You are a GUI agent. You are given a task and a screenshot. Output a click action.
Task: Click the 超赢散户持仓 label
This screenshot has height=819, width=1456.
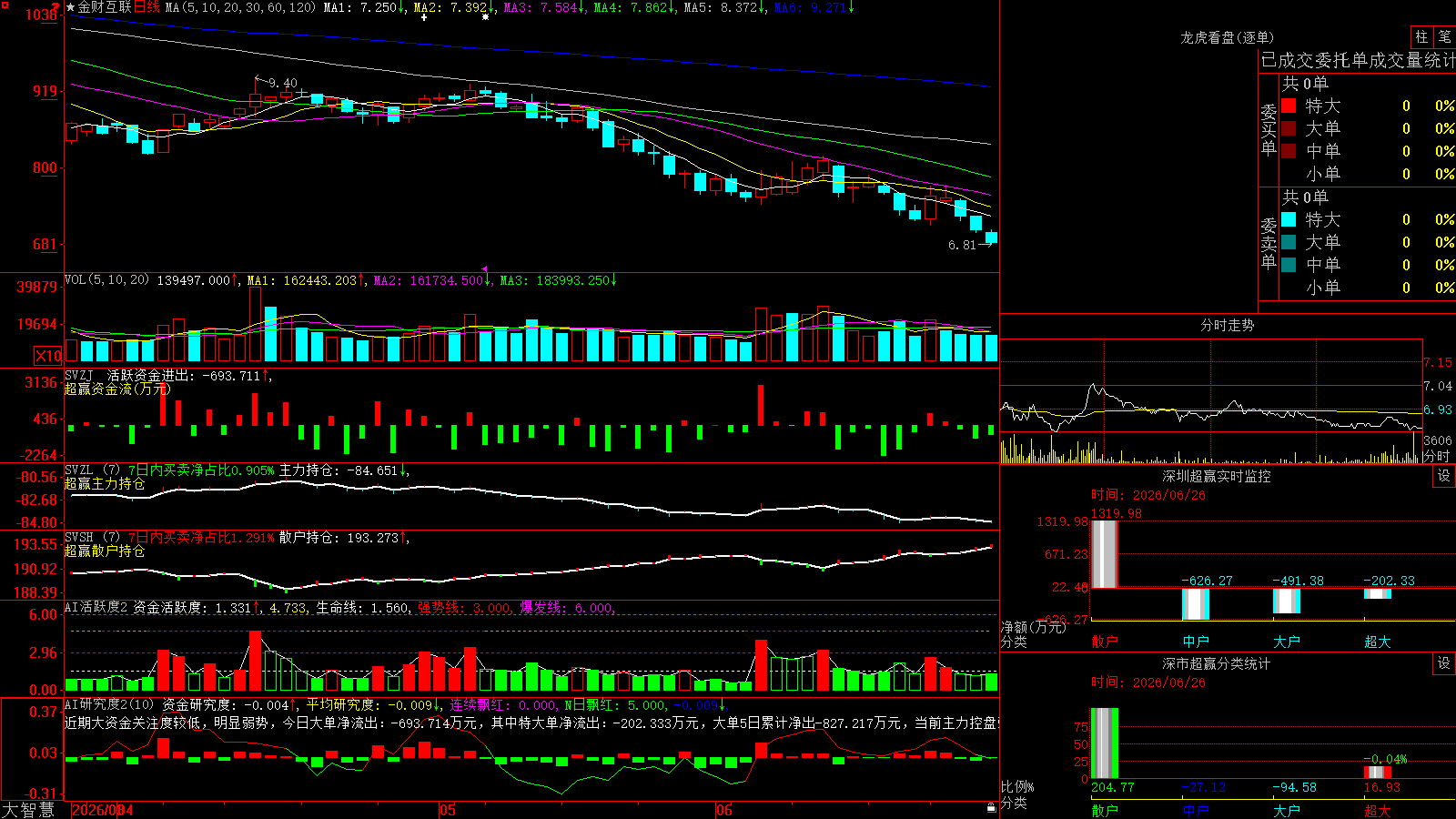point(105,551)
